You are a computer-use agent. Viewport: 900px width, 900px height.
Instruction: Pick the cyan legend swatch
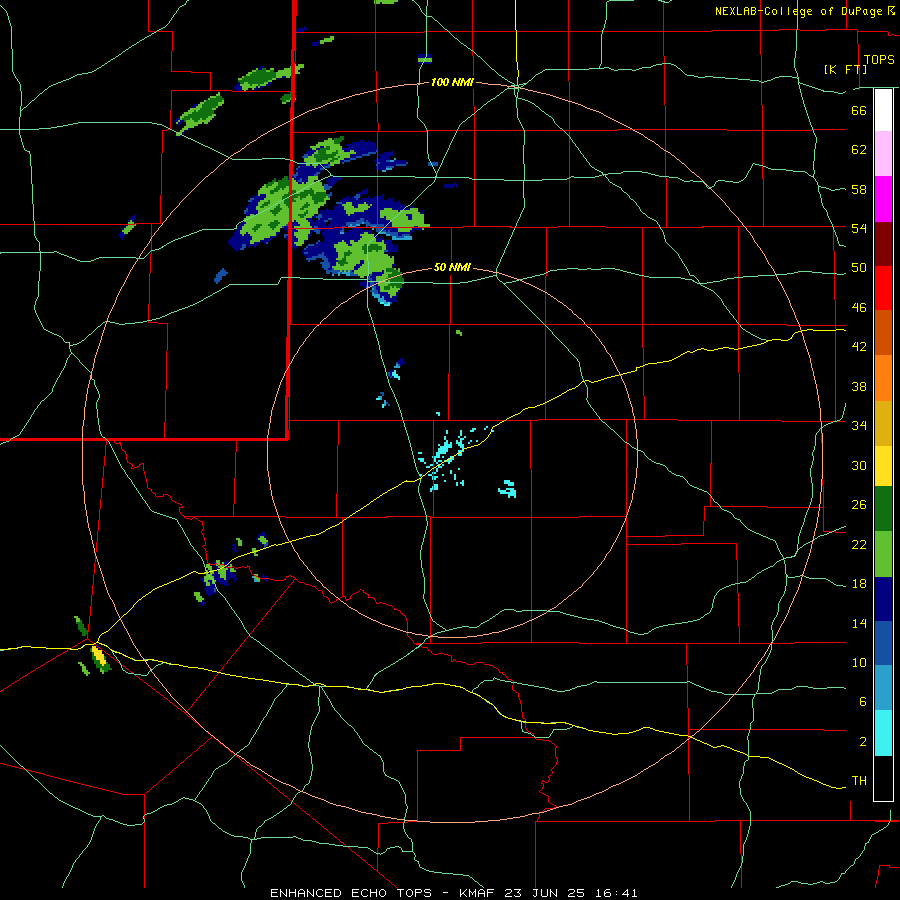coord(883,733)
